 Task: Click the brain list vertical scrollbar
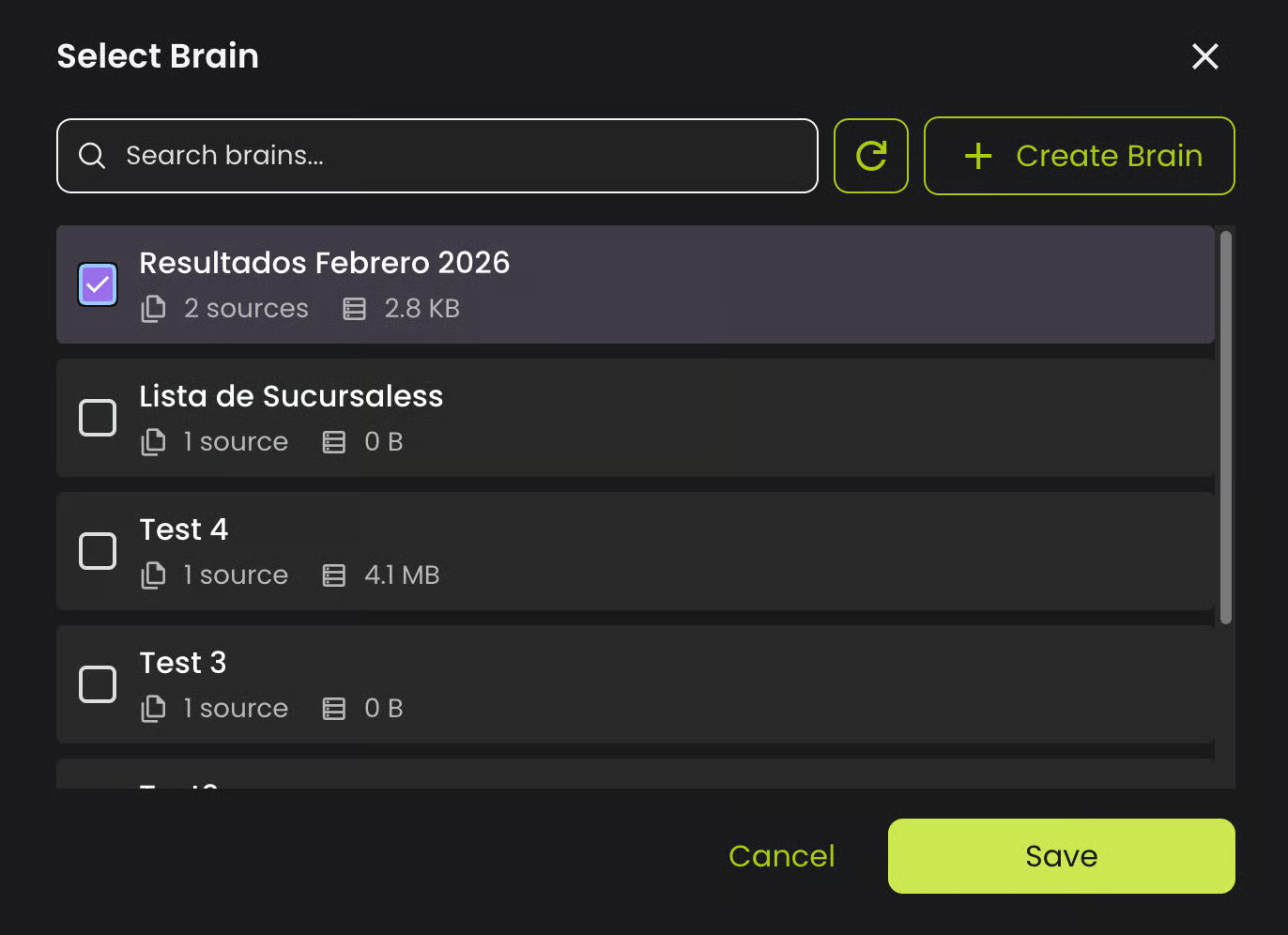[1225, 427]
